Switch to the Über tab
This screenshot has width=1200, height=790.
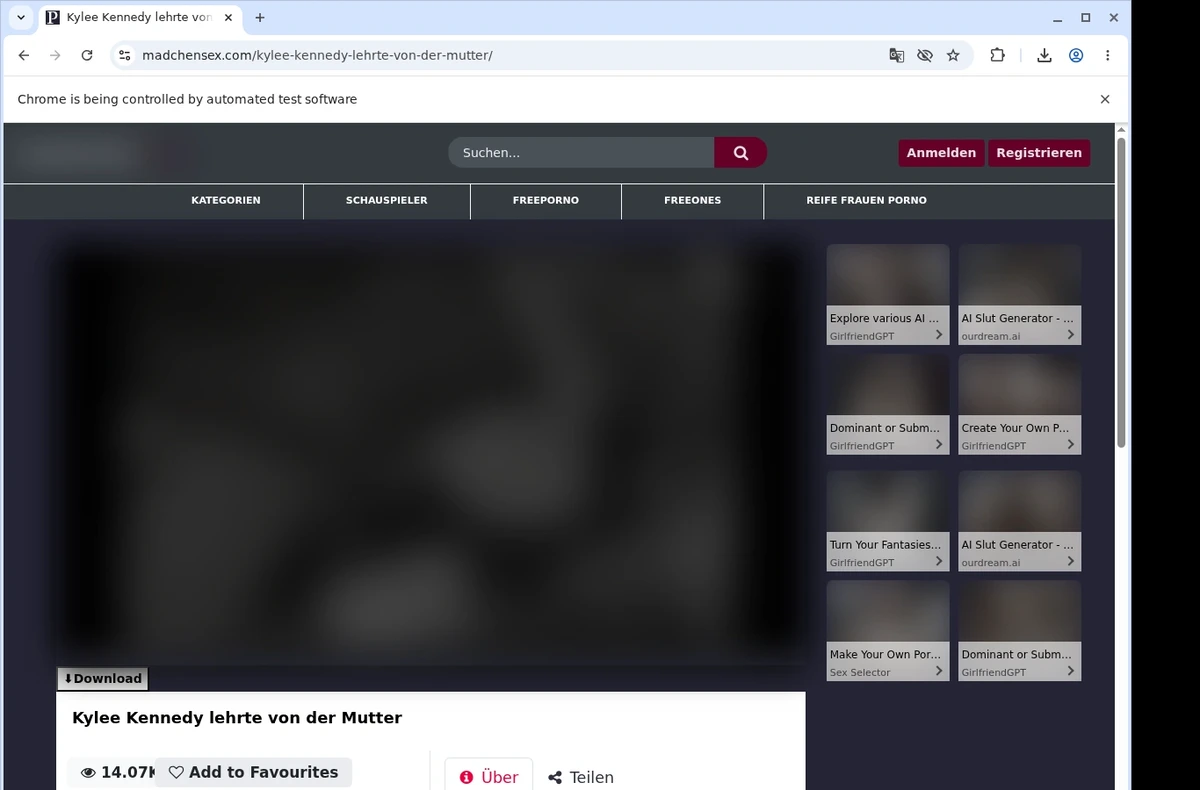(x=488, y=776)
